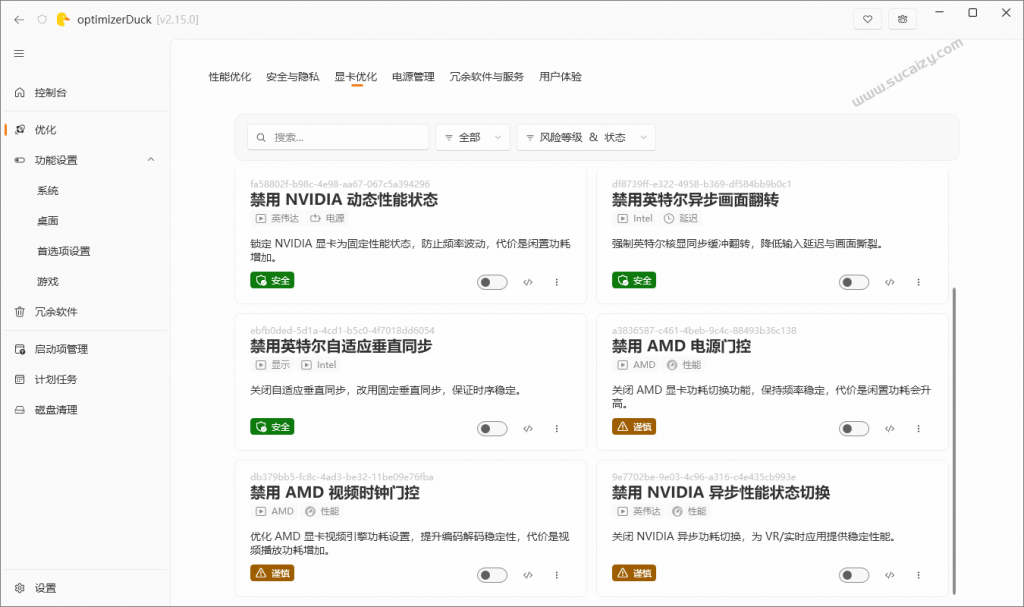Viewport: 1024px width, 607px height.
Task: View code for 禁用 AMD 视频时钟门控
Action: point(528,575)
